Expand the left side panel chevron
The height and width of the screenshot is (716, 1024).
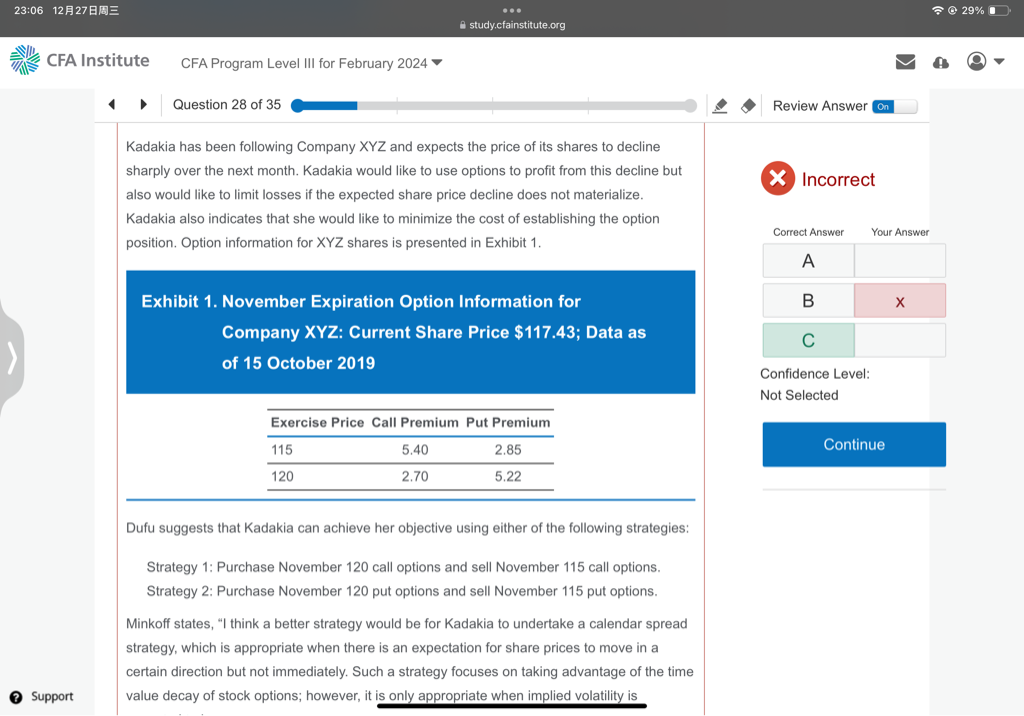point(12,357)
